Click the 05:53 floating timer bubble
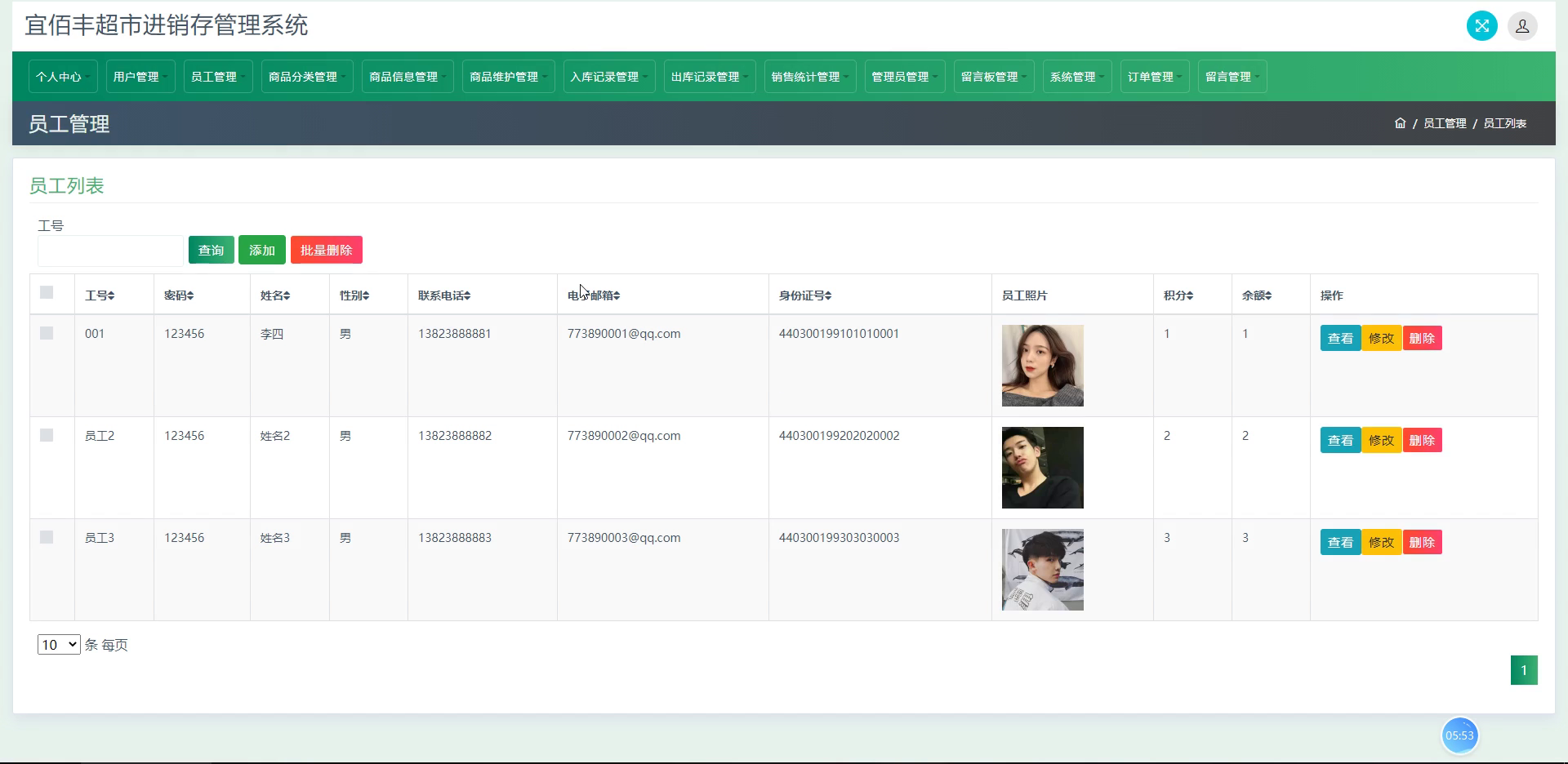 tap(1459, 735)
